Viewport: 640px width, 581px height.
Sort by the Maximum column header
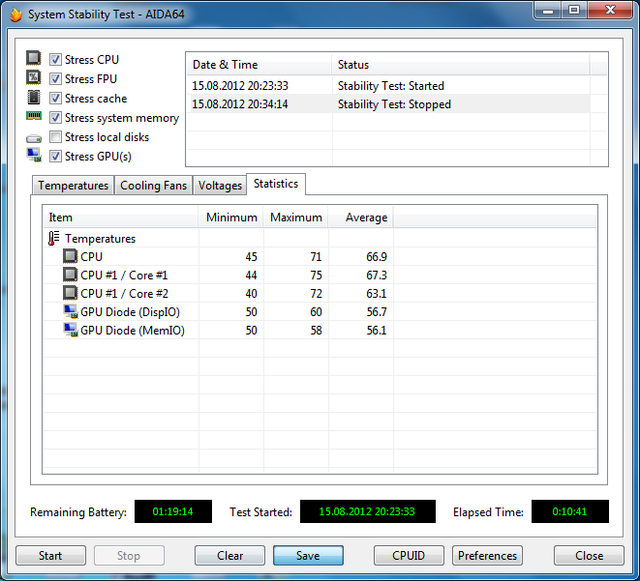(296, 217)
